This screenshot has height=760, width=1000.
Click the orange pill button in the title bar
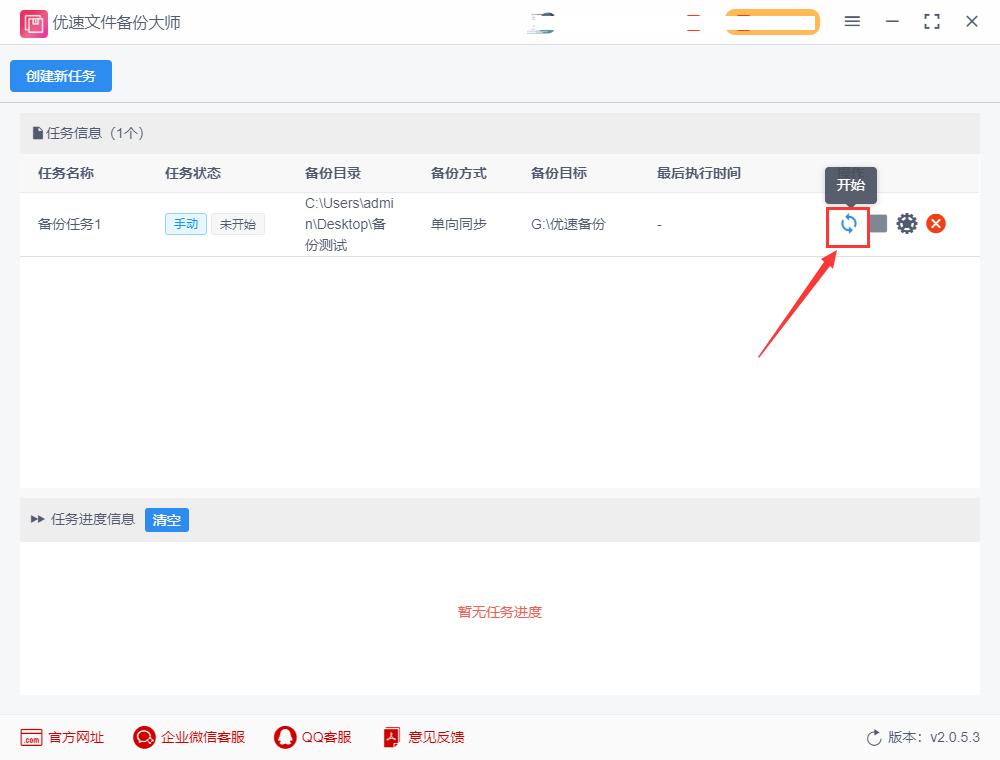(x=772, y=21)
